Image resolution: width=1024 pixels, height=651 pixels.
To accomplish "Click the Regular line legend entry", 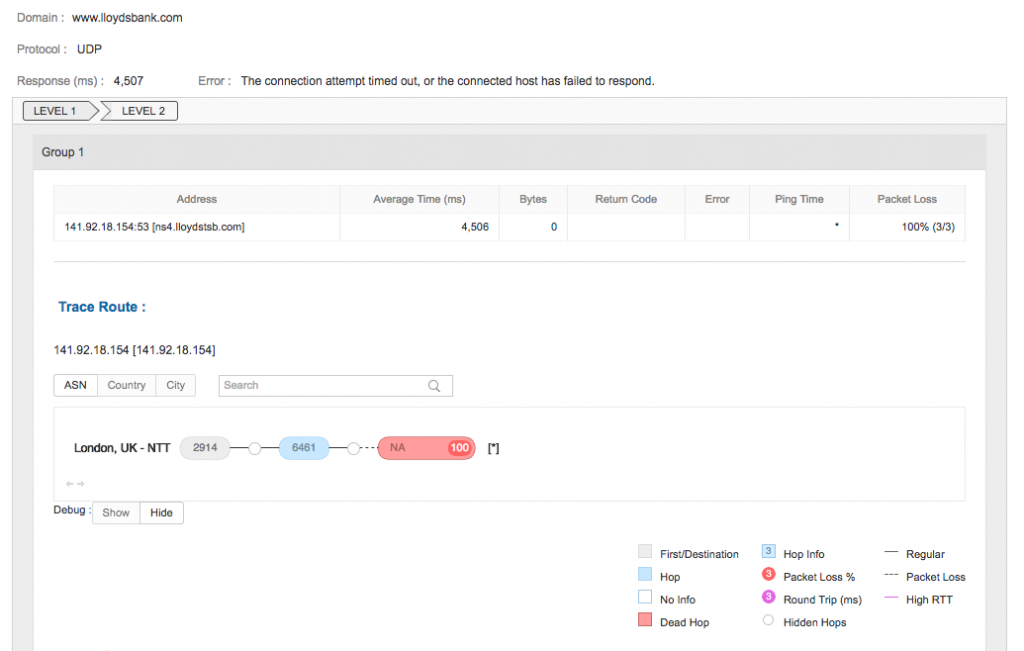I will tap(914, 554).
